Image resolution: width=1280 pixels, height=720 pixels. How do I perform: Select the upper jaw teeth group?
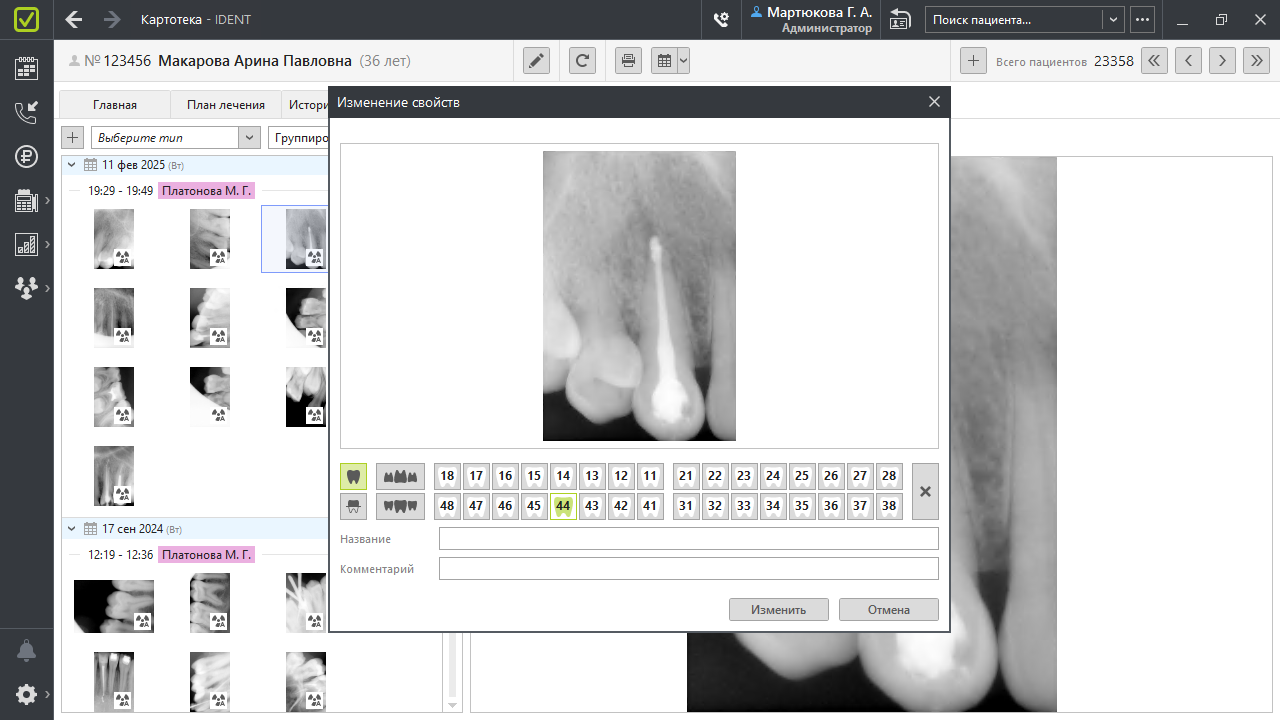point(400,476)
